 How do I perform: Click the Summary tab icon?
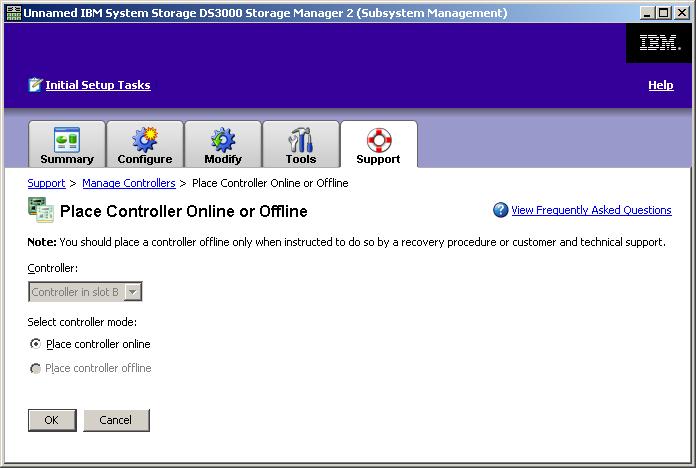(66, 139)
